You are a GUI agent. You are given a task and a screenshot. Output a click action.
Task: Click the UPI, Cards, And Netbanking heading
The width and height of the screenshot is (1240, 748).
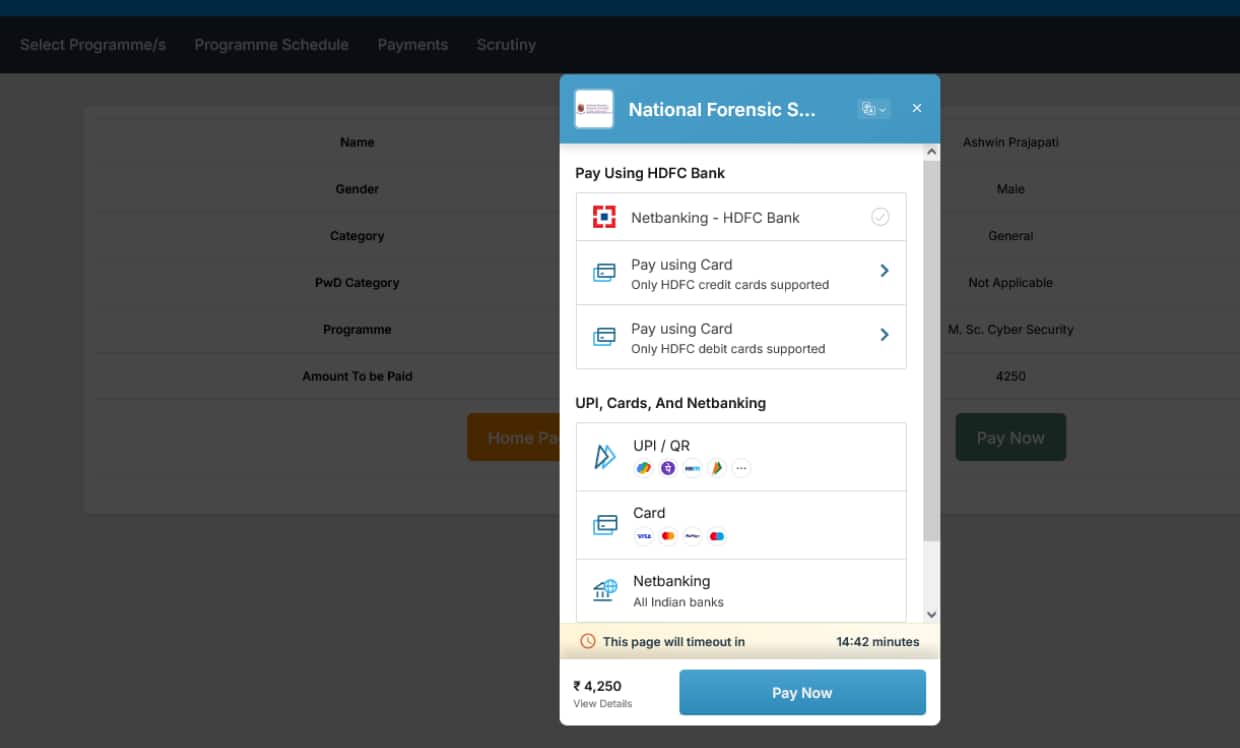click(x=671, y=403)
